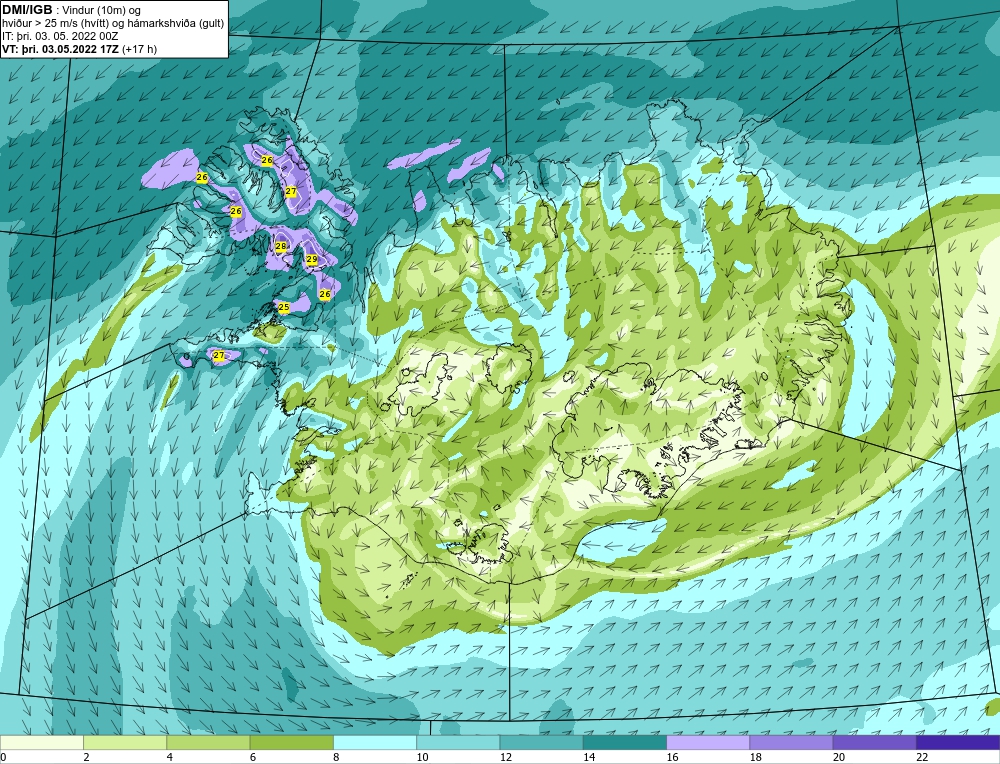
Task: Select the 6–8 m/s olive green legend swatch
Action: coord(291,743)
